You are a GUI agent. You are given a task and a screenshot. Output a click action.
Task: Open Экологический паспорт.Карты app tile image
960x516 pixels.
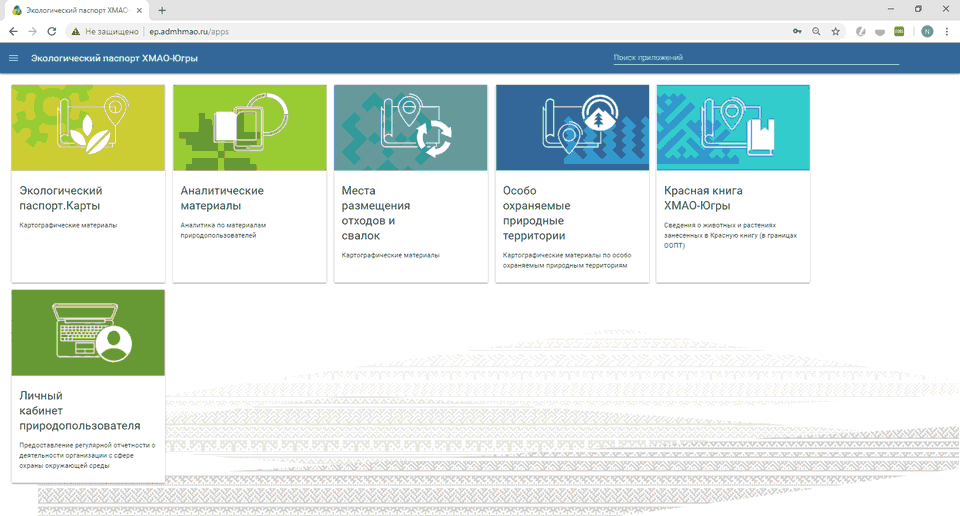point(88,128)
